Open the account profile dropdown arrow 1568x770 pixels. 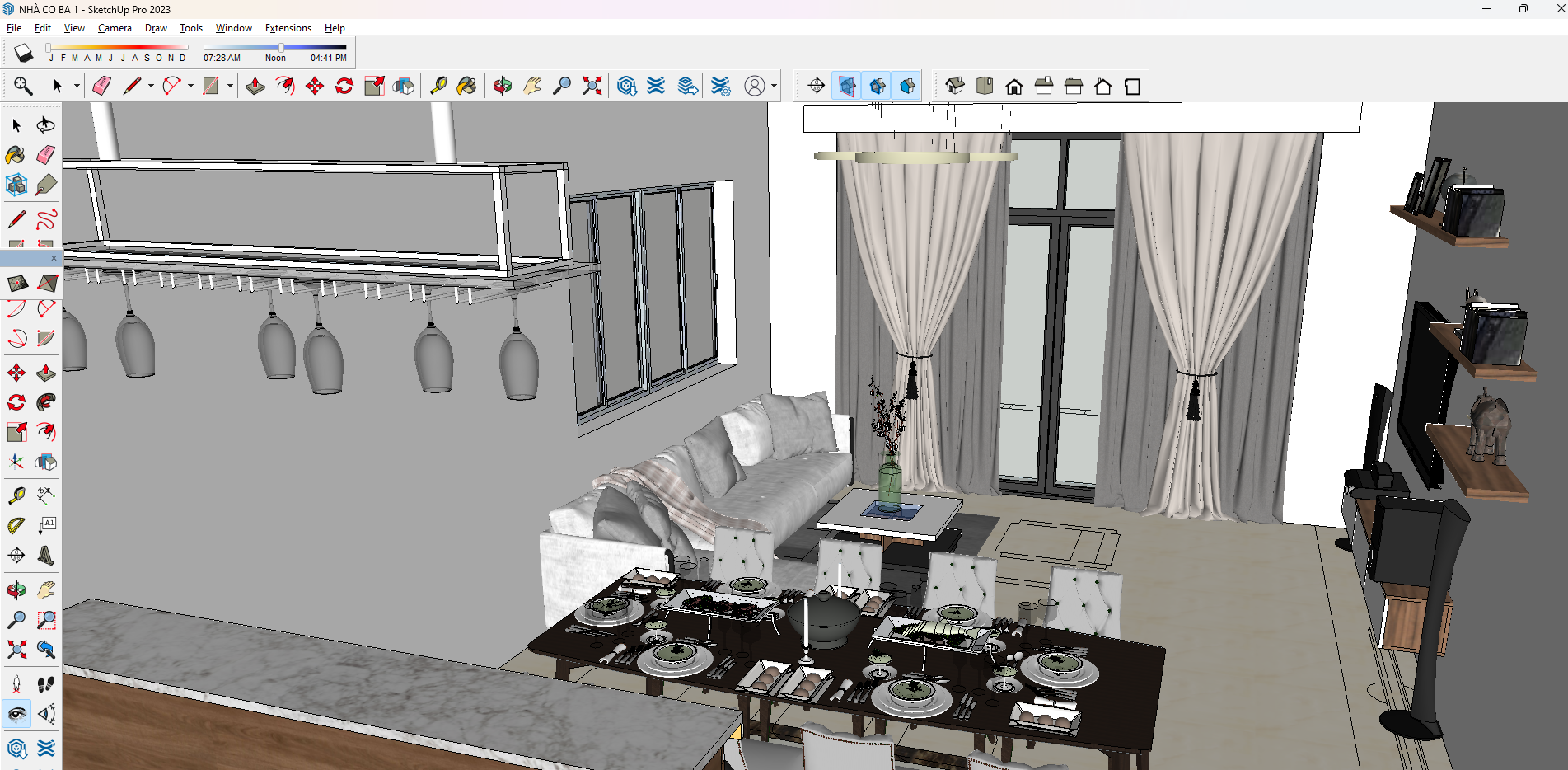[x=774, y=86]
